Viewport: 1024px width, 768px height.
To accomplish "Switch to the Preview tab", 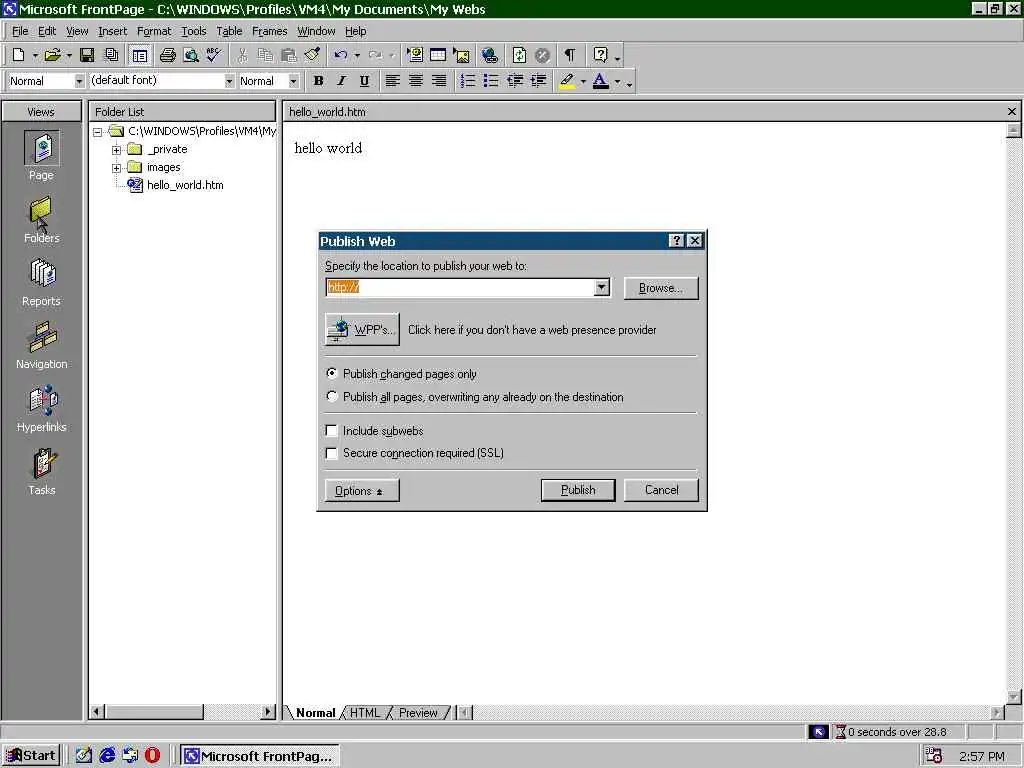I will pyautogui.click(x=418, y=712).
